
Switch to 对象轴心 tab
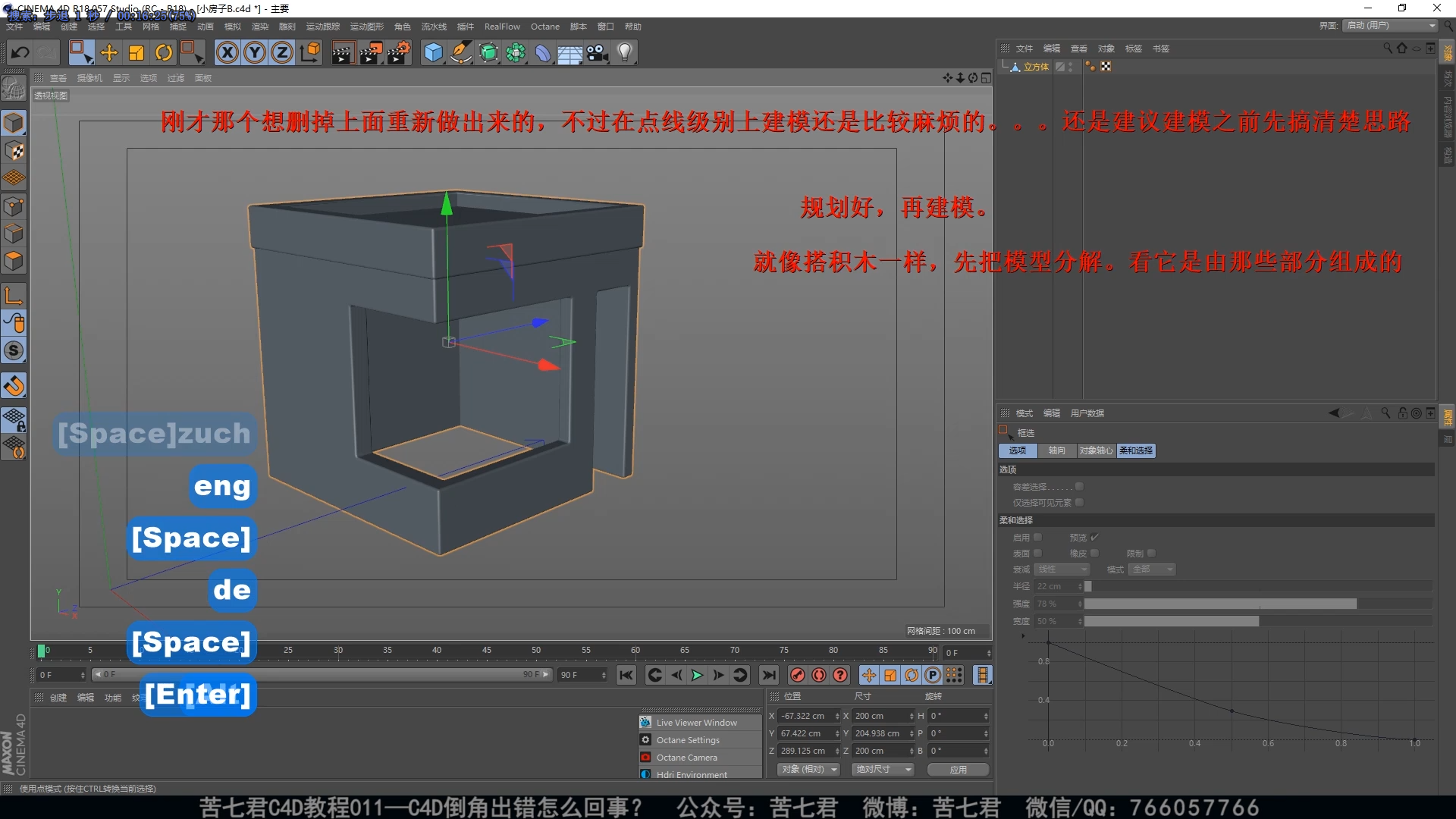1096,450
